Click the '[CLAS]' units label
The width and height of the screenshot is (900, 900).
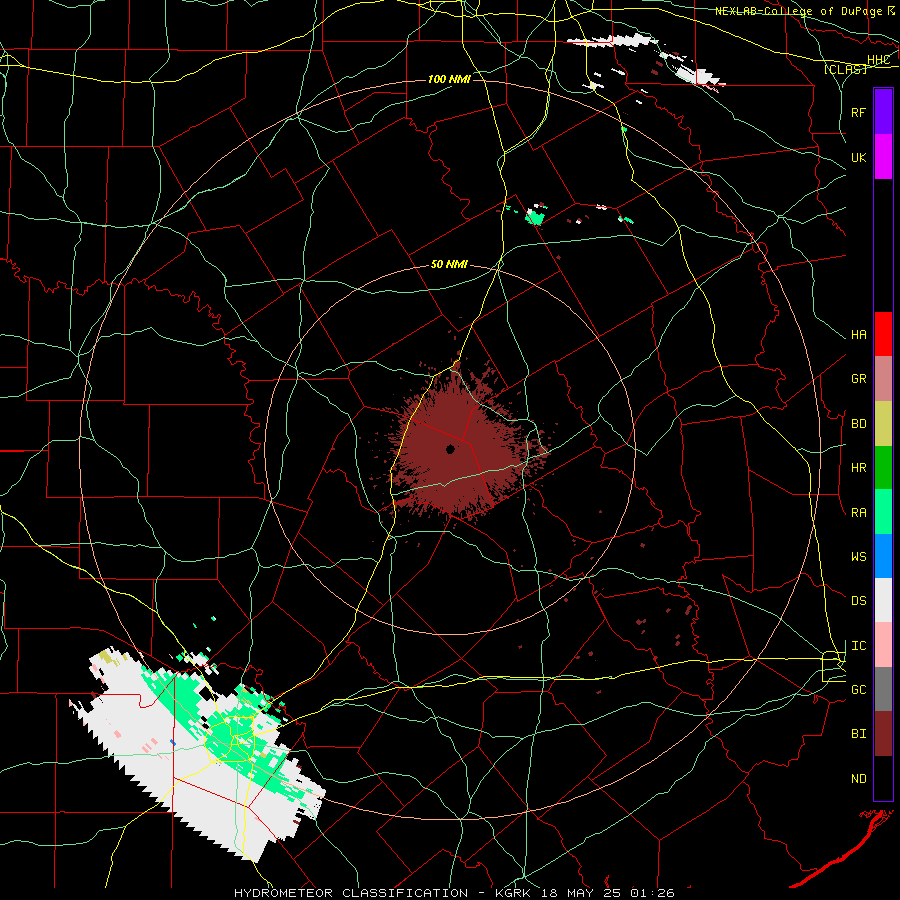point(845,69)
